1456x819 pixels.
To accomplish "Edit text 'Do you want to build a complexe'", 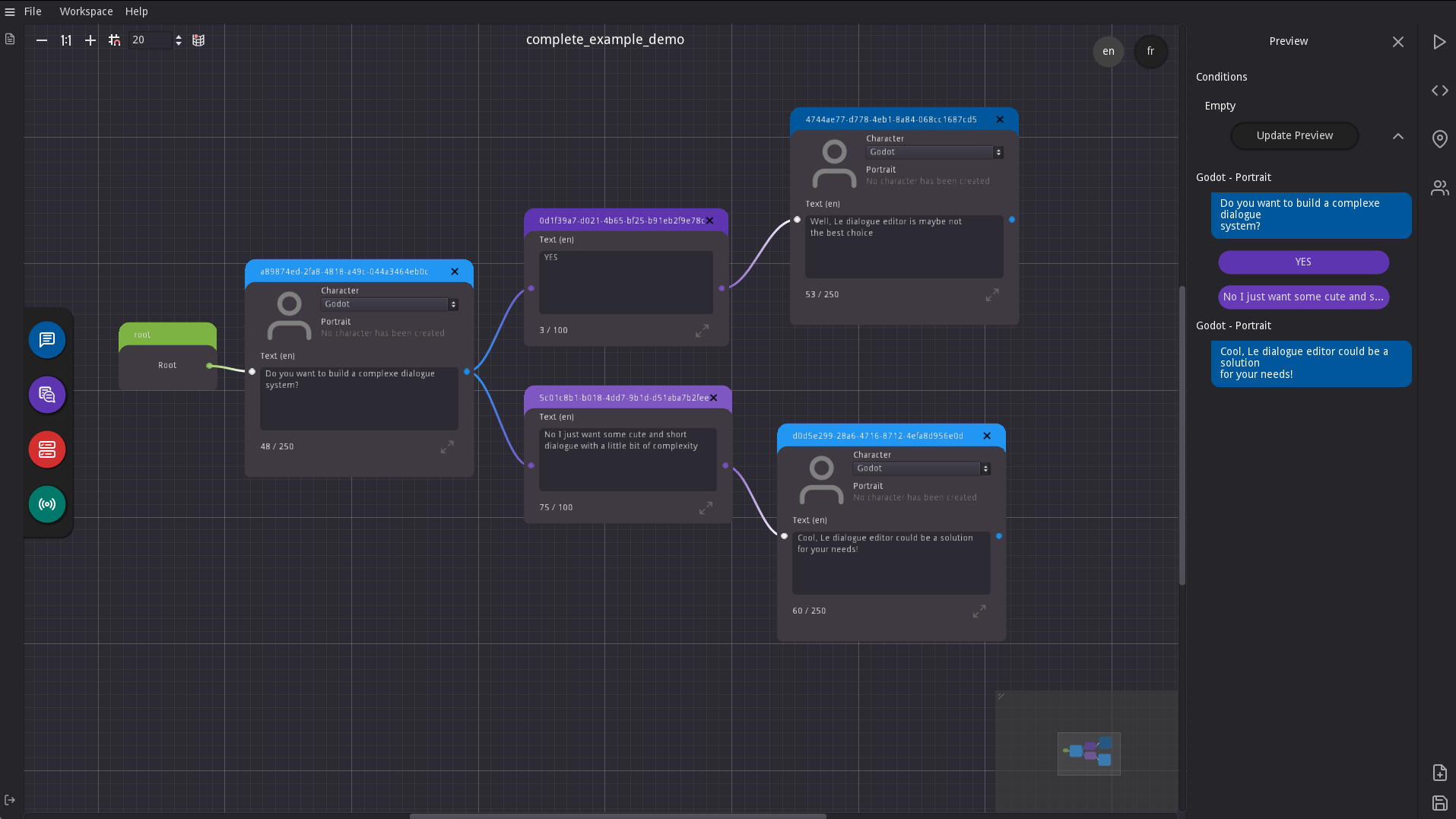I will [359, 398].
